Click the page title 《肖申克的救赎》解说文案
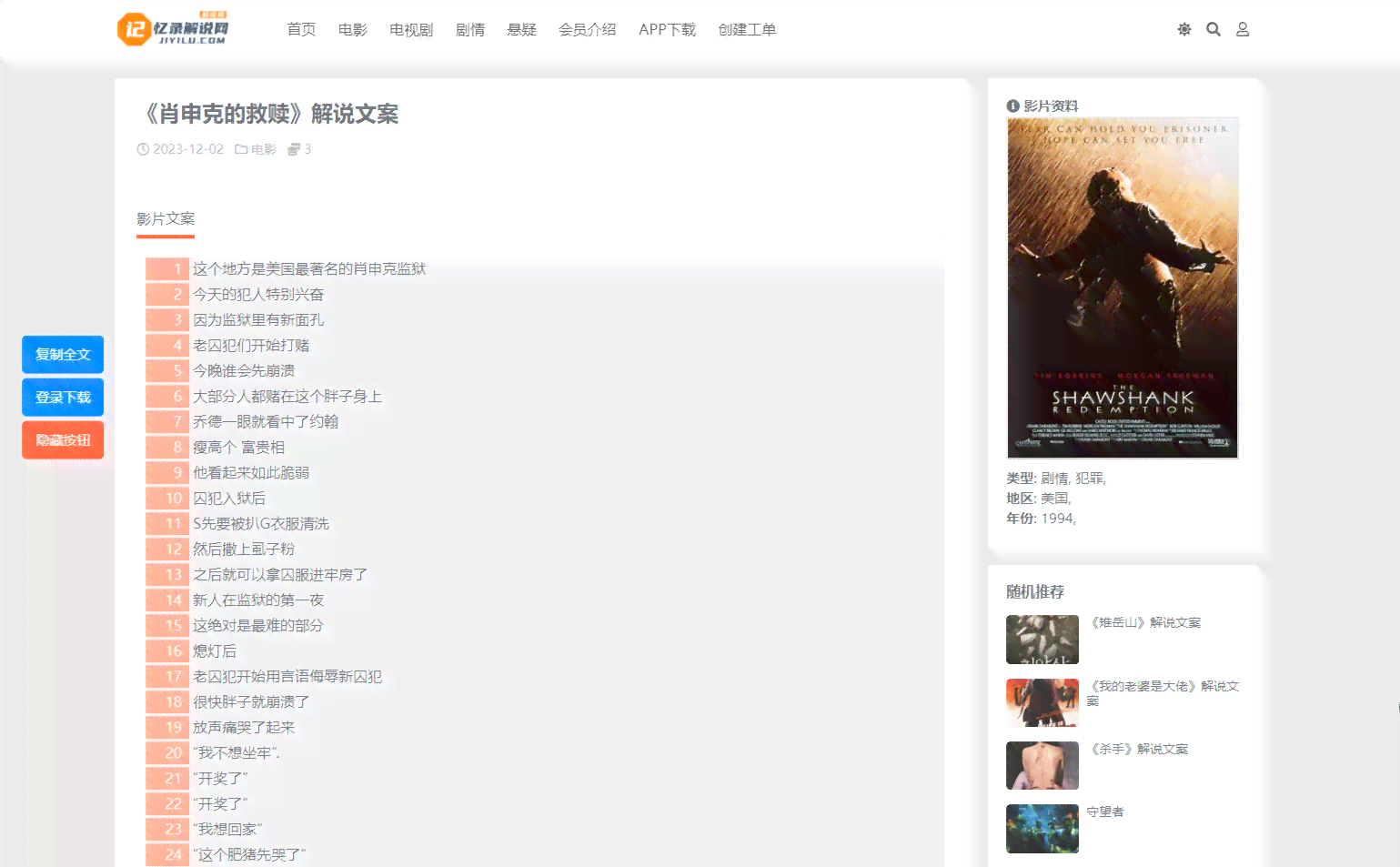The height and width of the screenshot is (867, 1400). [271, 114]
